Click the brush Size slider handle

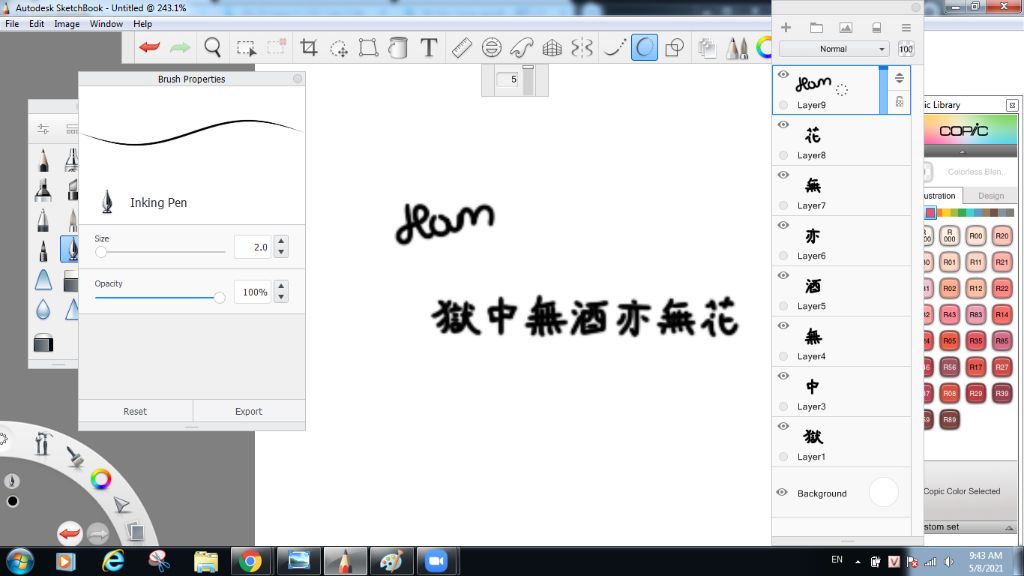[x=101, y=252]
